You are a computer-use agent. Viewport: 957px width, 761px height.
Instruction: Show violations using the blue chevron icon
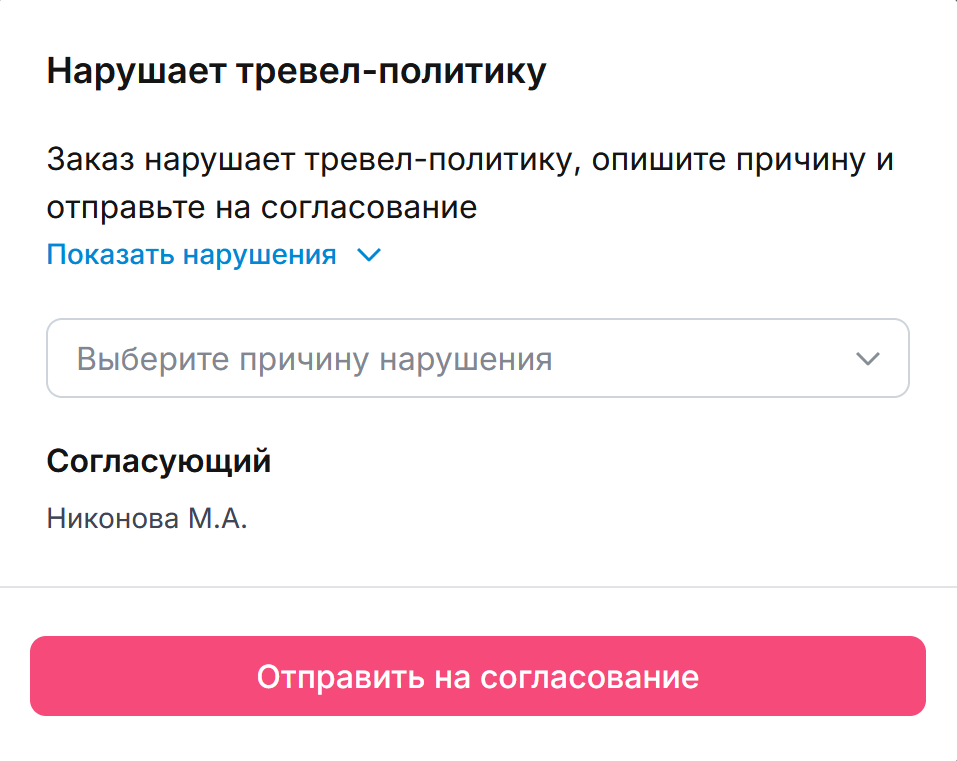click(x=369, y=256)
